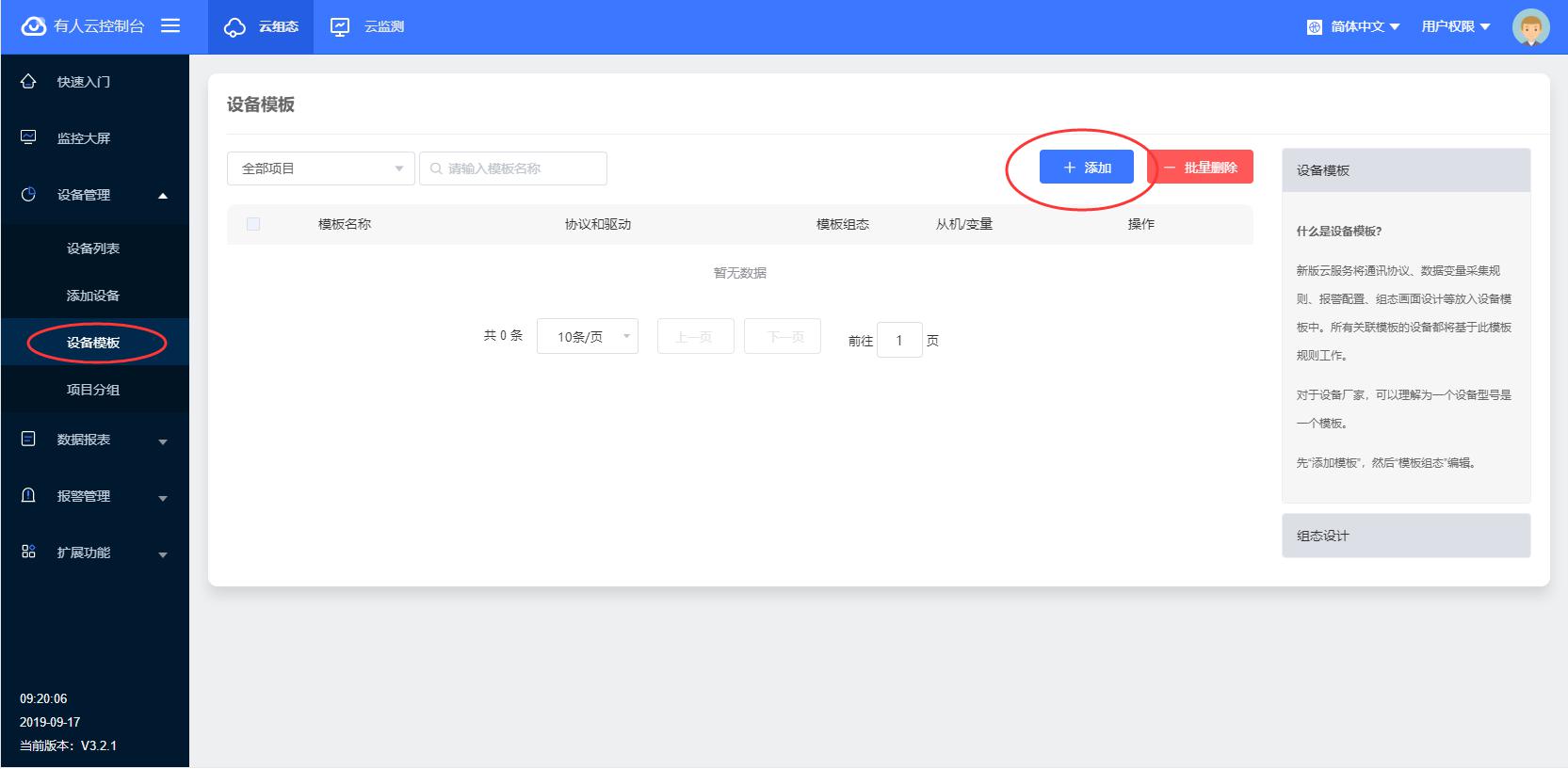Open 设备列表 in the sidebar

click(93, 248)
